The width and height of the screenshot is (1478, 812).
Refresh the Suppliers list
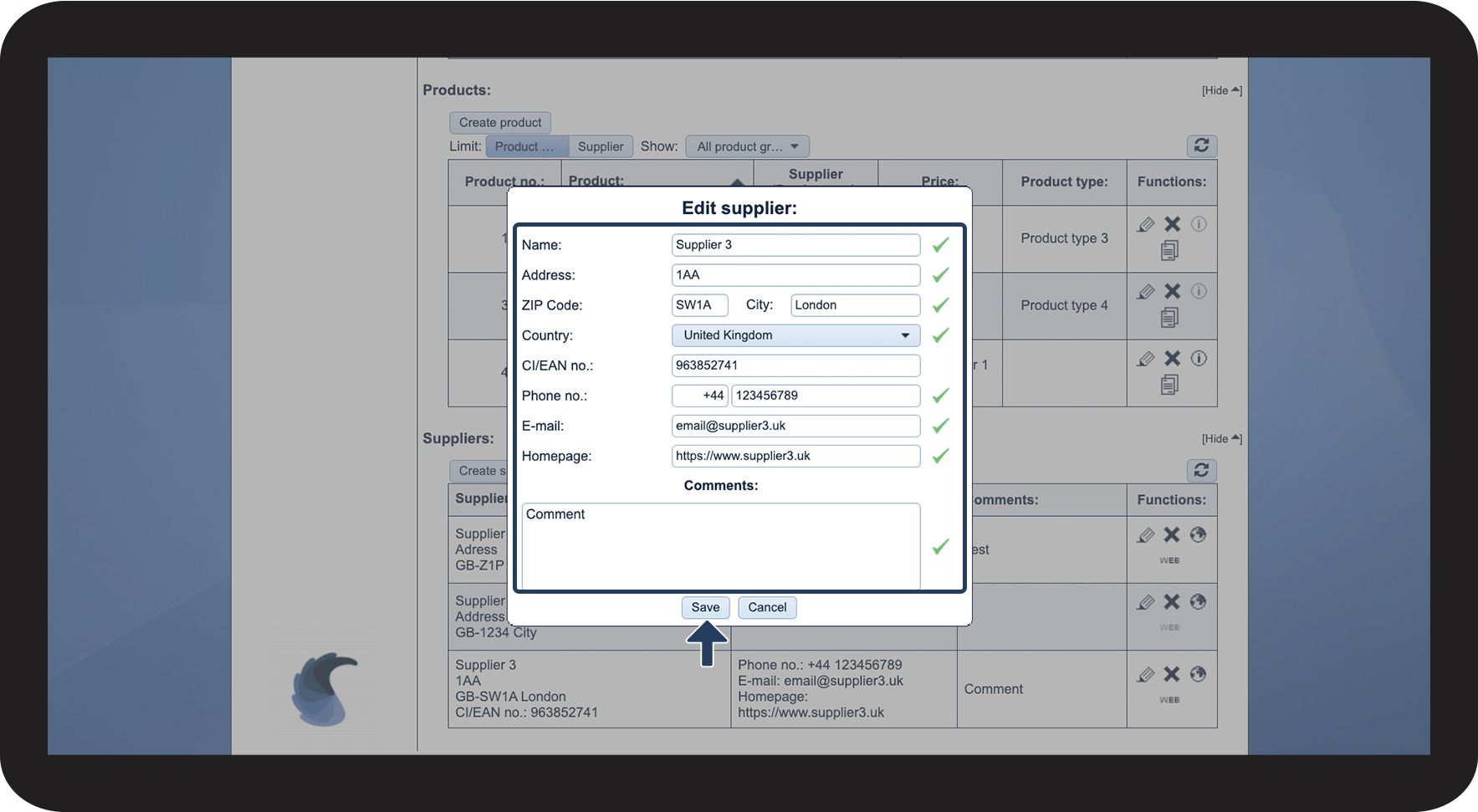[1201, 470]
